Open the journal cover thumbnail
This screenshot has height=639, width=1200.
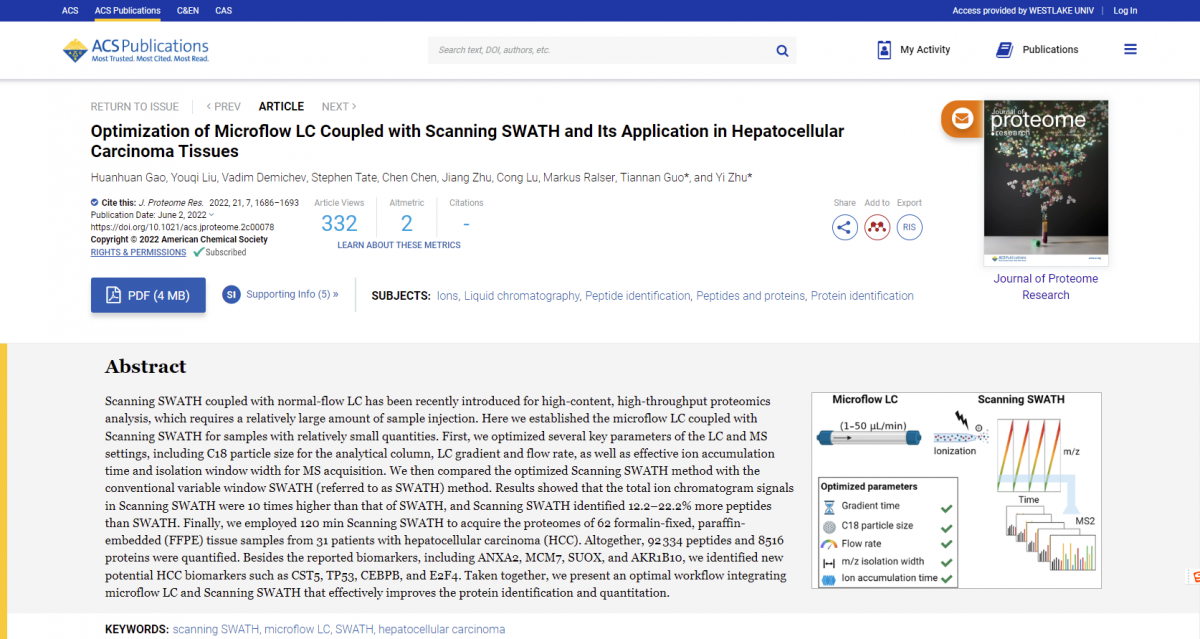click(1045, 182)
